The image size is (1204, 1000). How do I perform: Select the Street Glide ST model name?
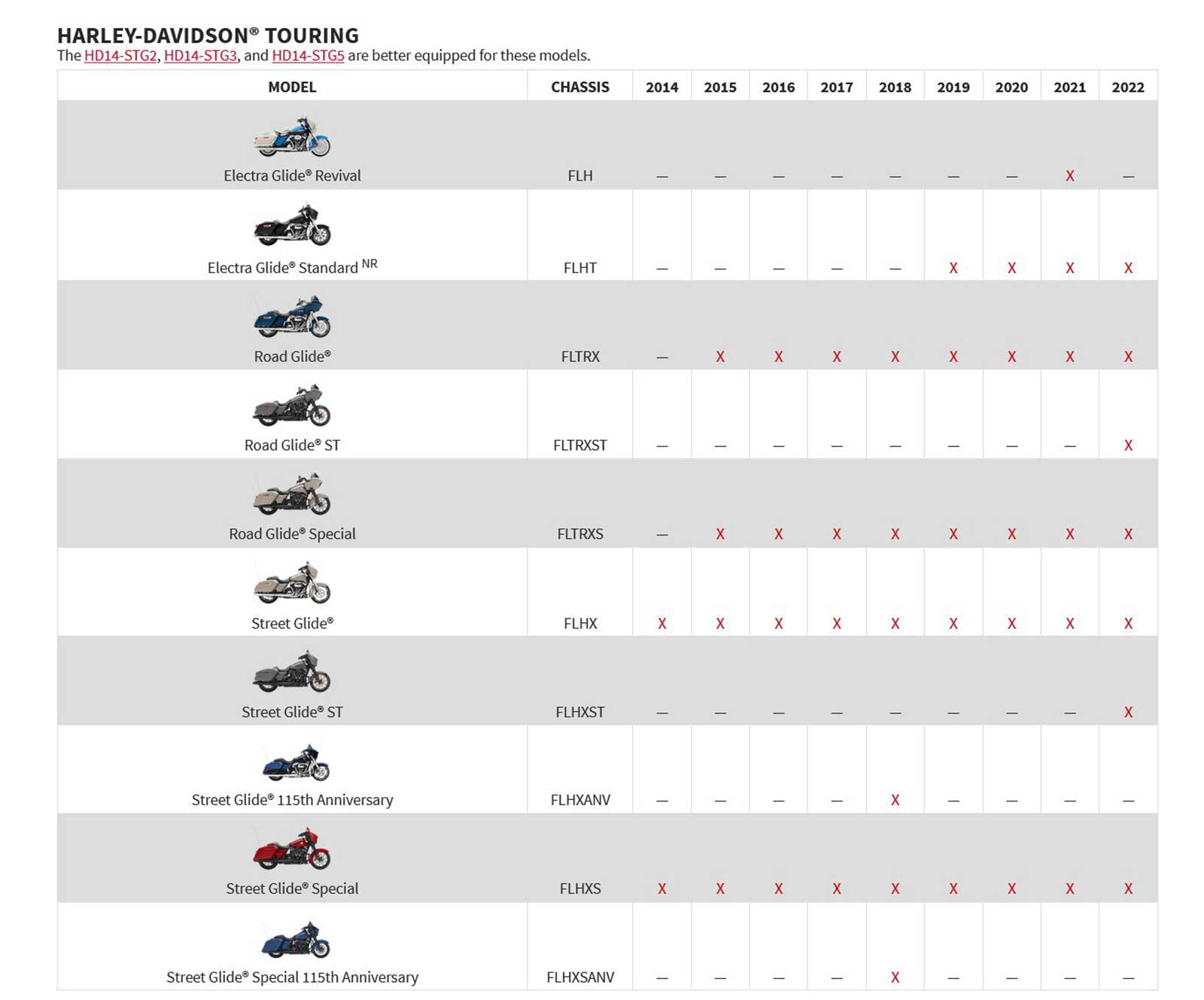coord(292,712)
